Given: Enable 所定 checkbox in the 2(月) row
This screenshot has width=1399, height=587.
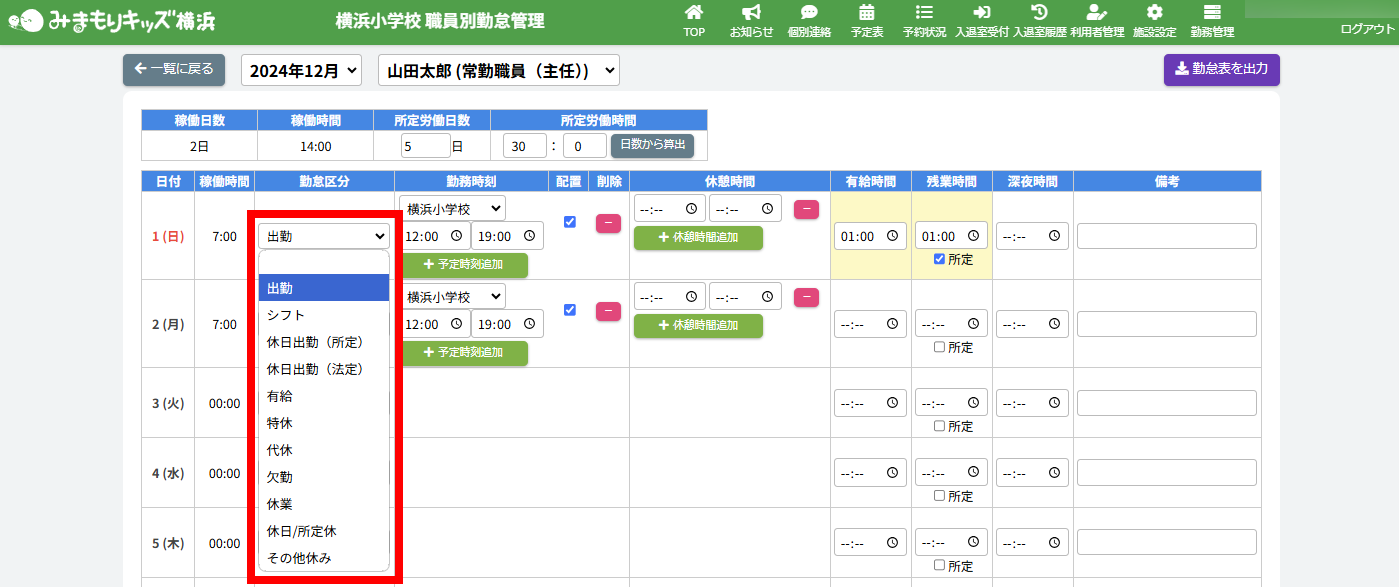Looking at the screenshot, I should (939, 347).
